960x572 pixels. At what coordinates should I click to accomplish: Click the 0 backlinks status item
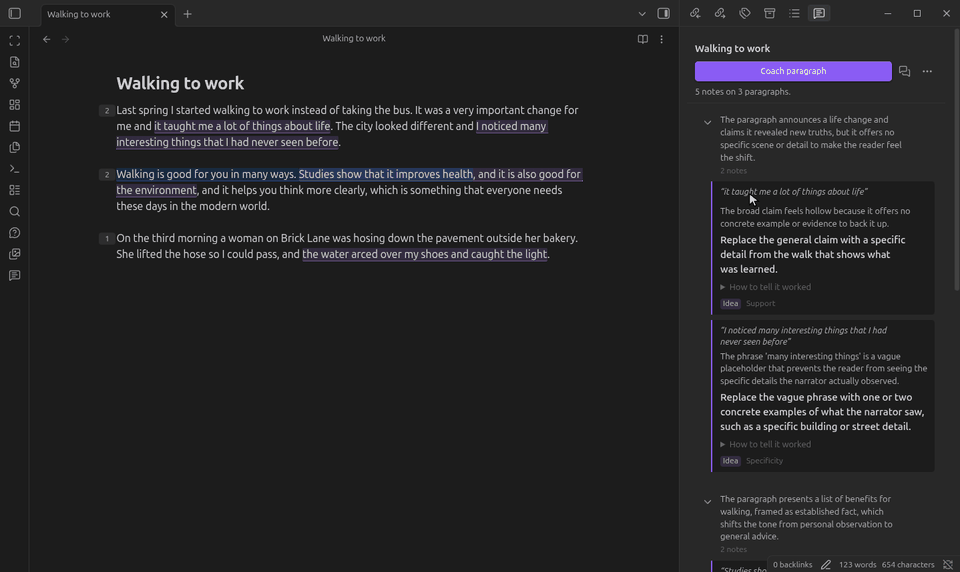tap(792, 565)
